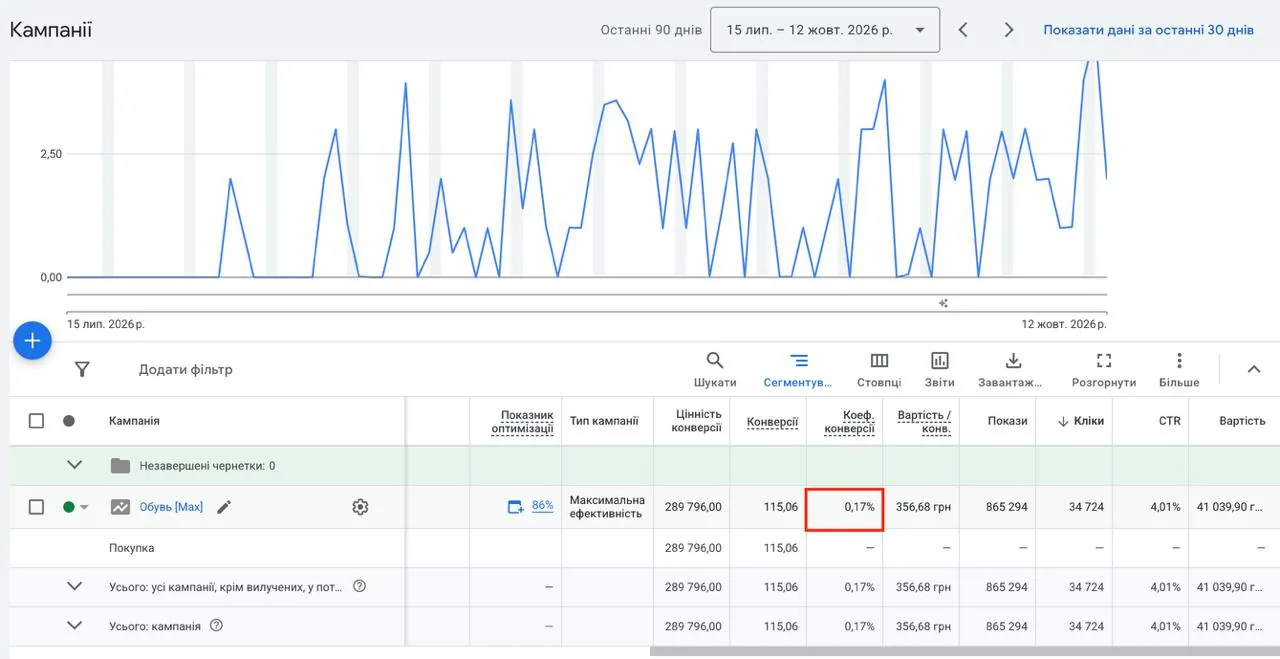Click the recommendation icon left of 86%

pos(515,507)
